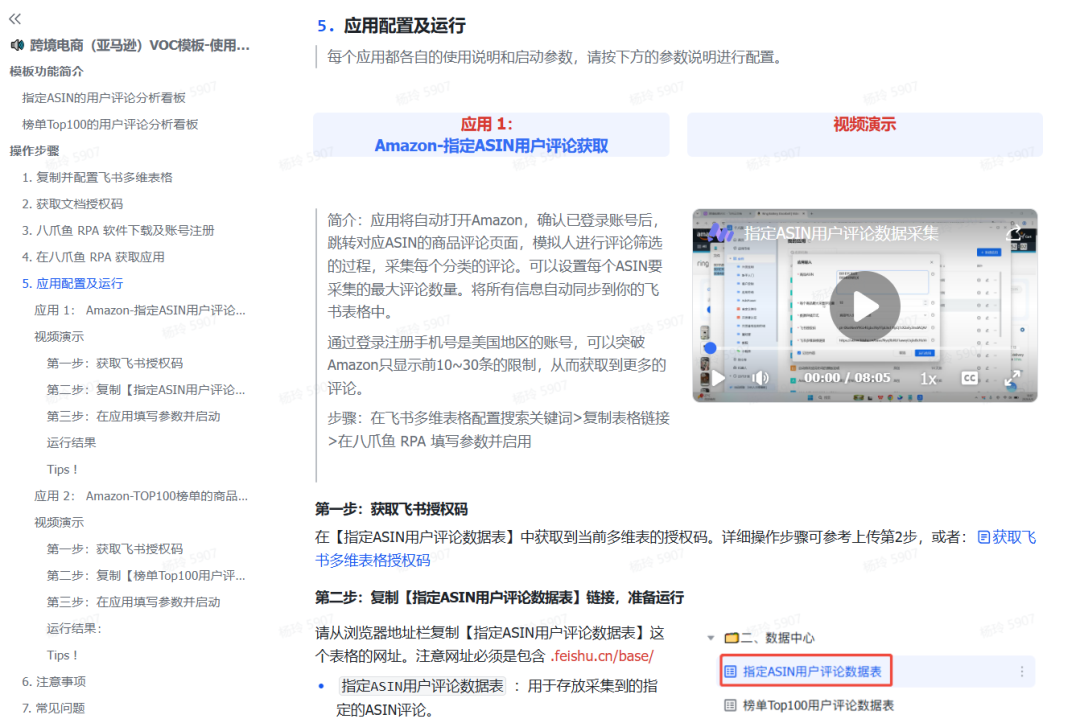Mute the video with the speaker icon
This screenshot has width=1080, height=723.
[761, 378]
